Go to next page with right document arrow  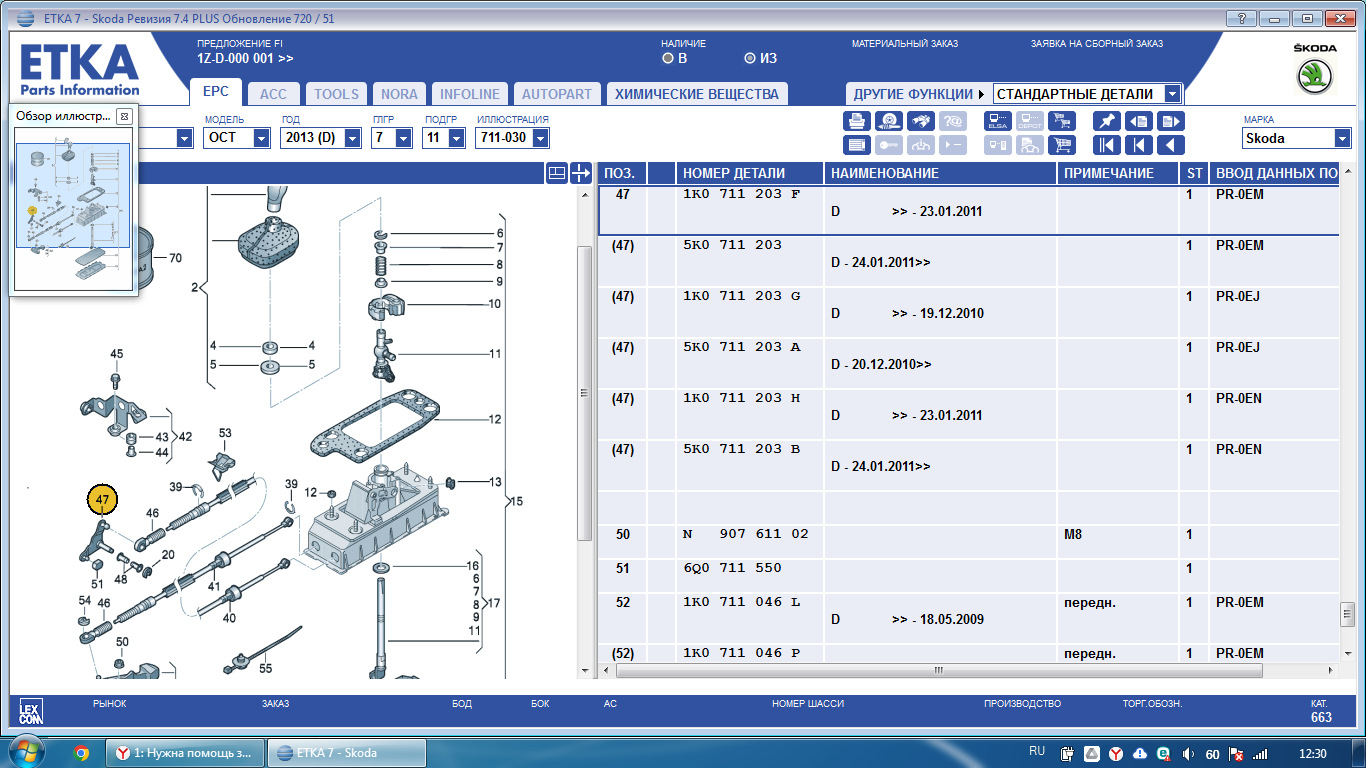tap(1170, 121)
